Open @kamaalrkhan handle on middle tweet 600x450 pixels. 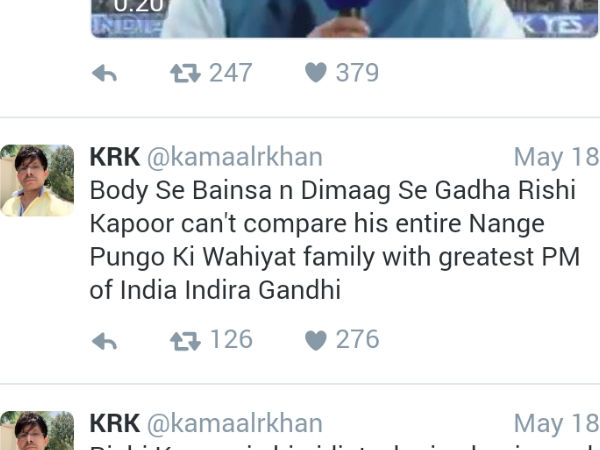coord(235,157)
